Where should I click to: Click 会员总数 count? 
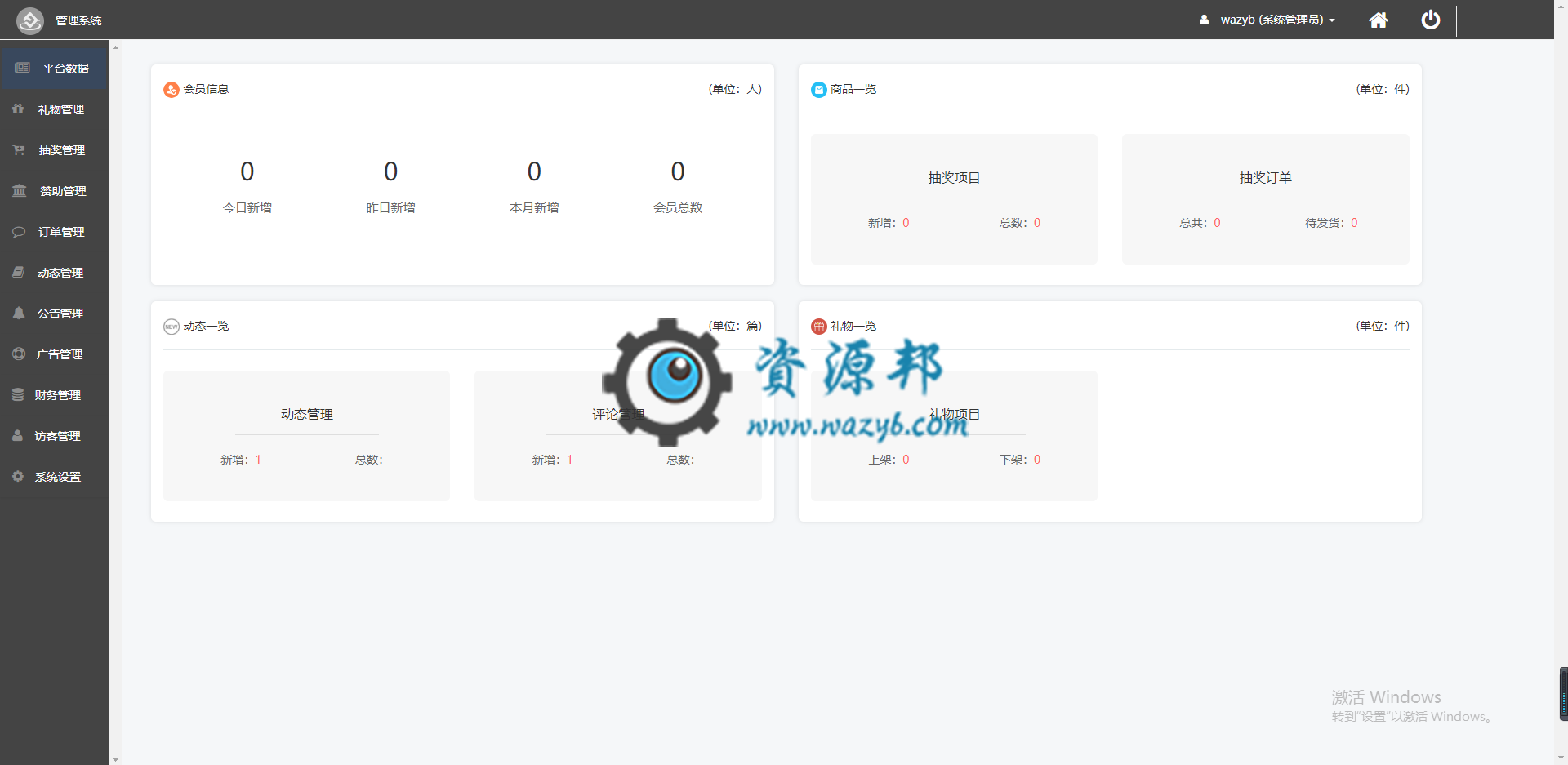point(678,171)
